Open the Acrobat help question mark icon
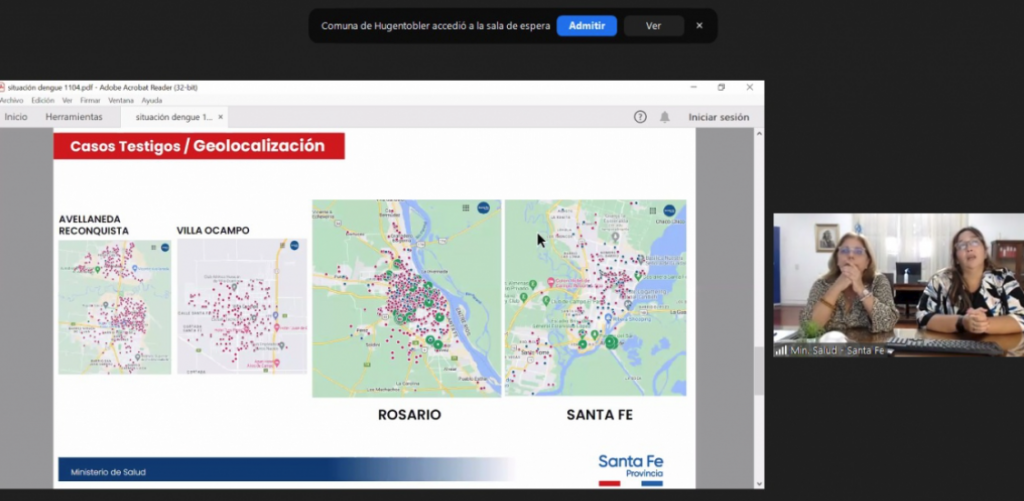The height and width of the screenshot is (501, 1024). [640, 117]
